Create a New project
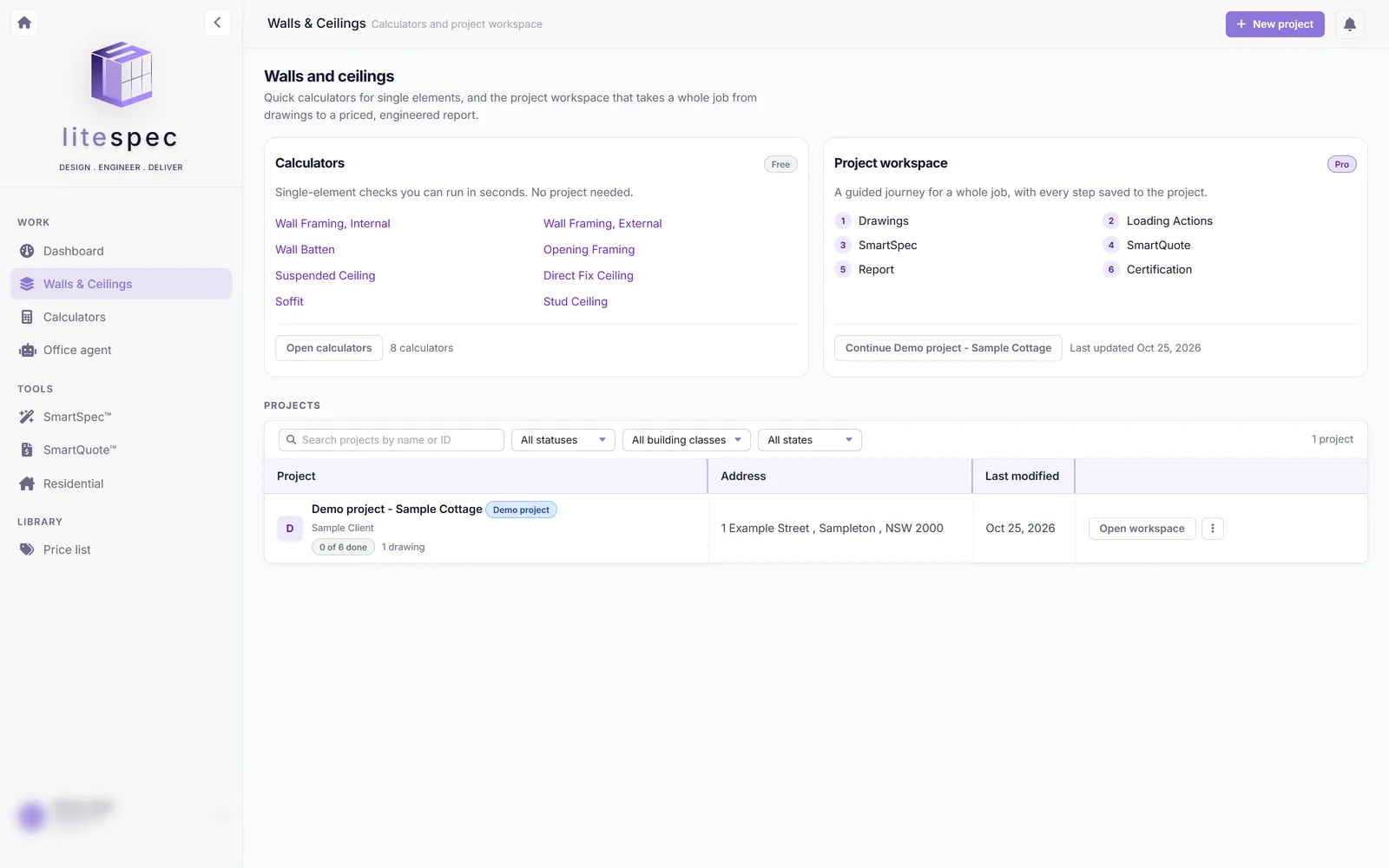 click(1274, 24)
